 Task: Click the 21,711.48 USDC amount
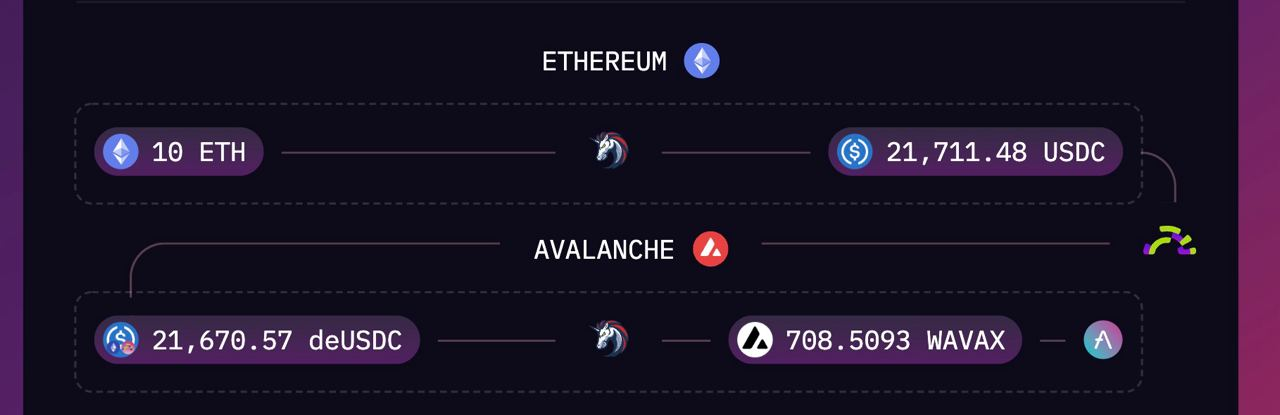pos(996,152)
